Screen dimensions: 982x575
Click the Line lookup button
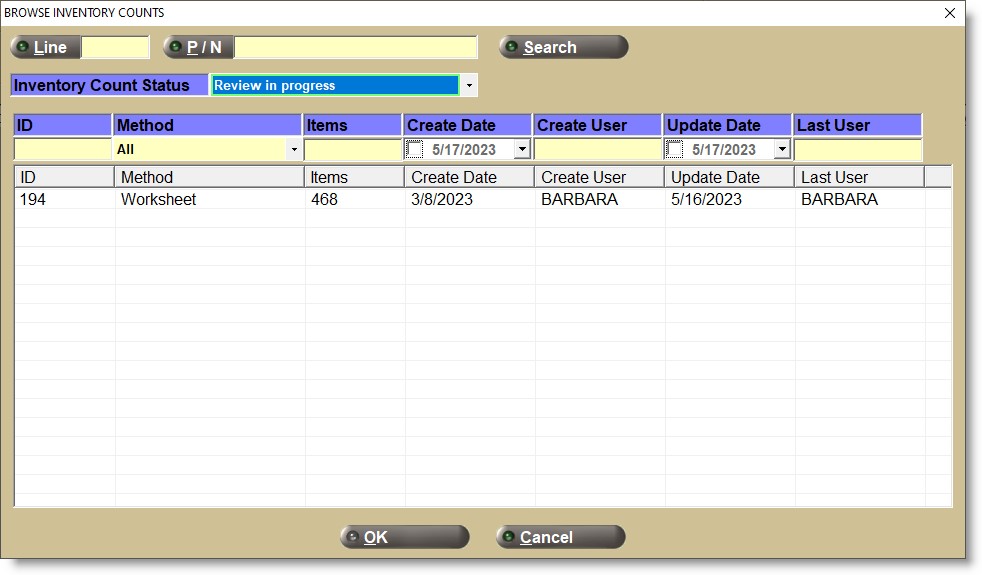coord(44,47)
